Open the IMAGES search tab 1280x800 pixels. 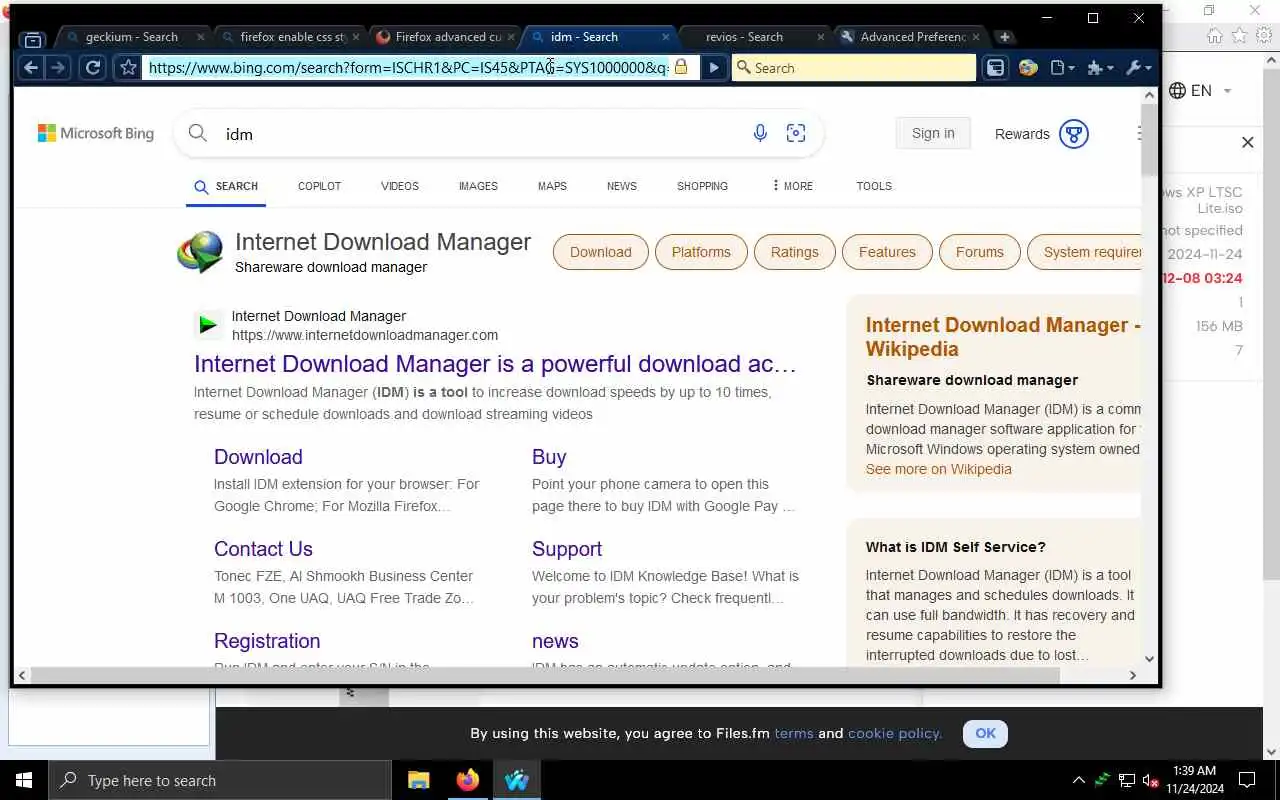478,186
